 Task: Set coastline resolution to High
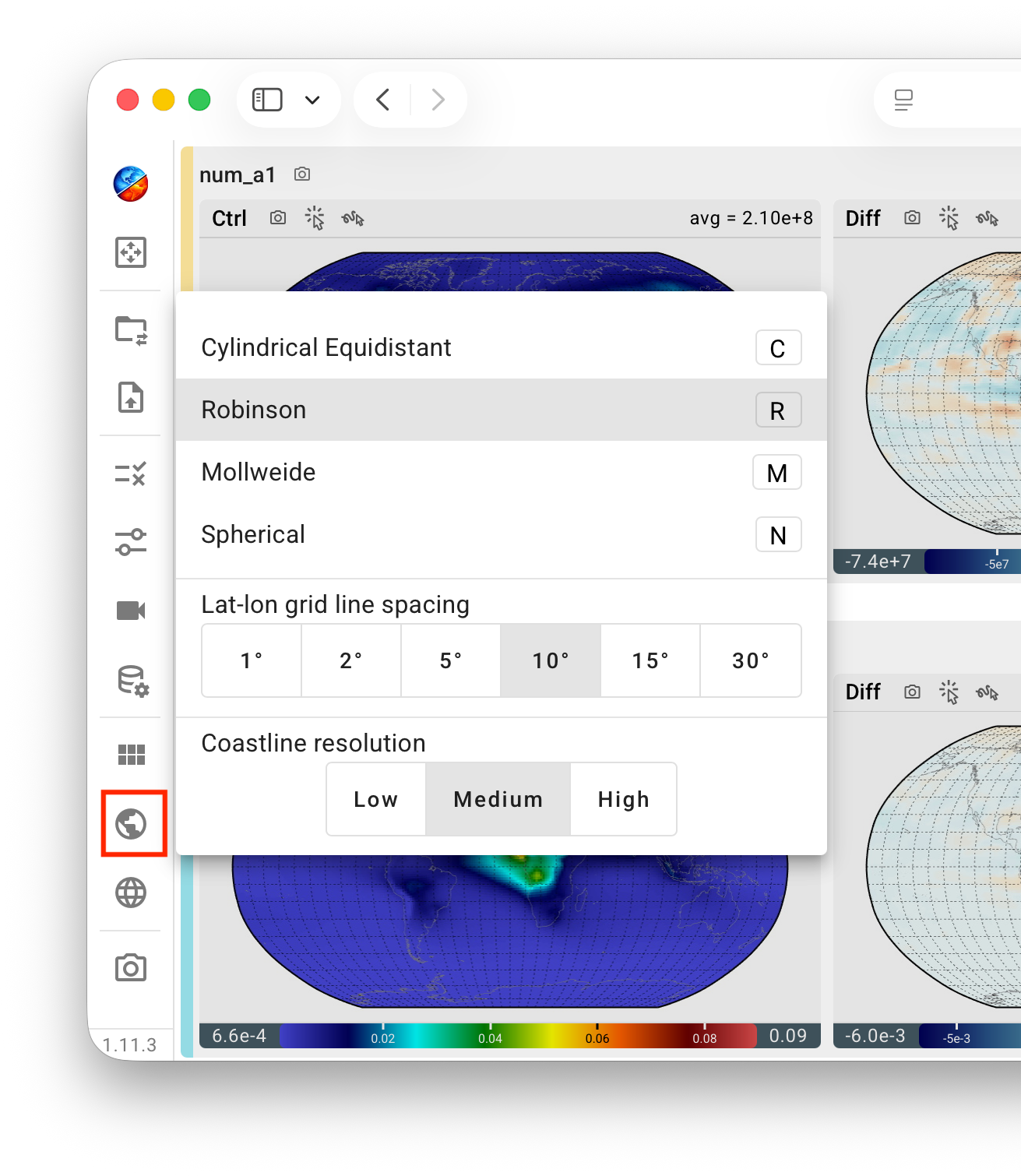pos(624,799)
